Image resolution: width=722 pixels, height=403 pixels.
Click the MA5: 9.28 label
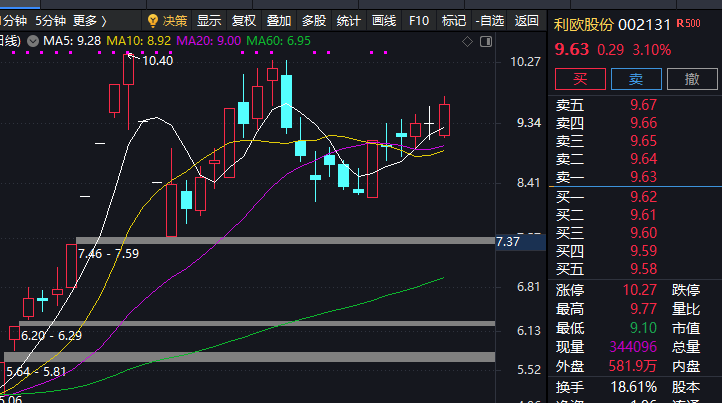pyautogui.click(x=72, y=41)
